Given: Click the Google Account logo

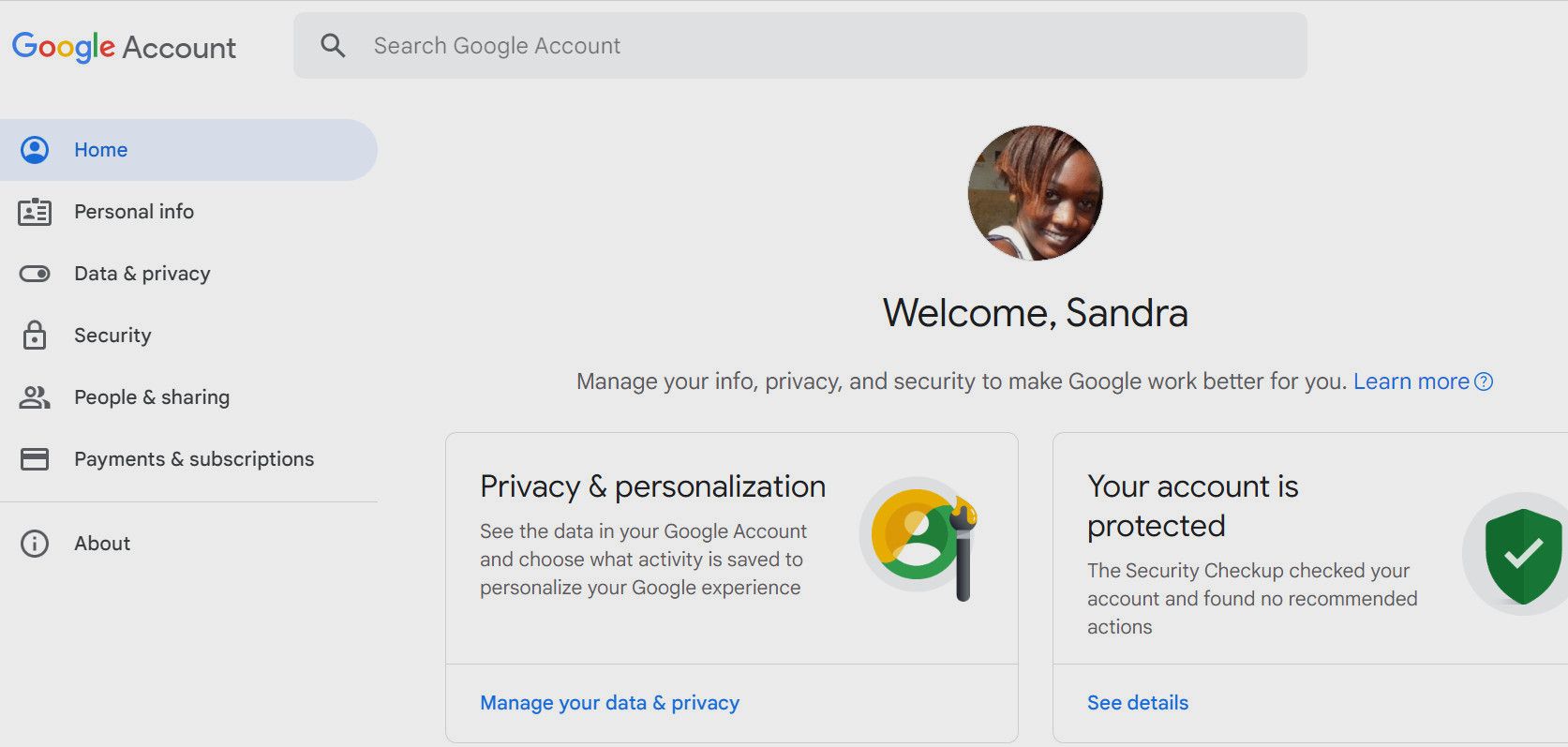Looking at the screenshot, I should point(123,47).
